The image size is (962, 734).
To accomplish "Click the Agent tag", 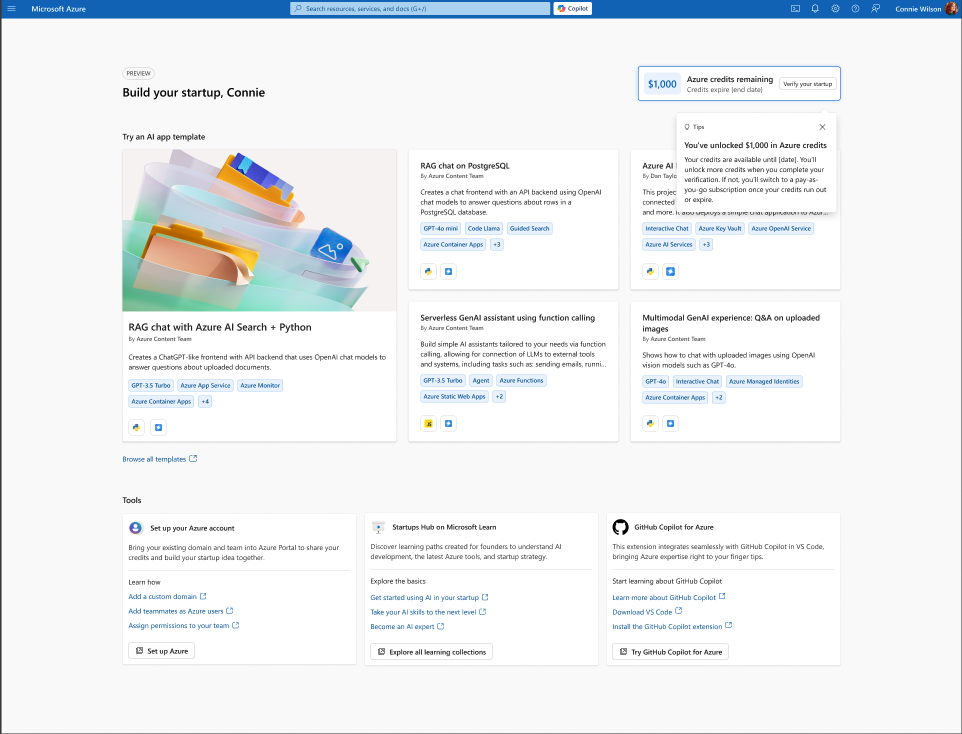I will click(481, 381).
